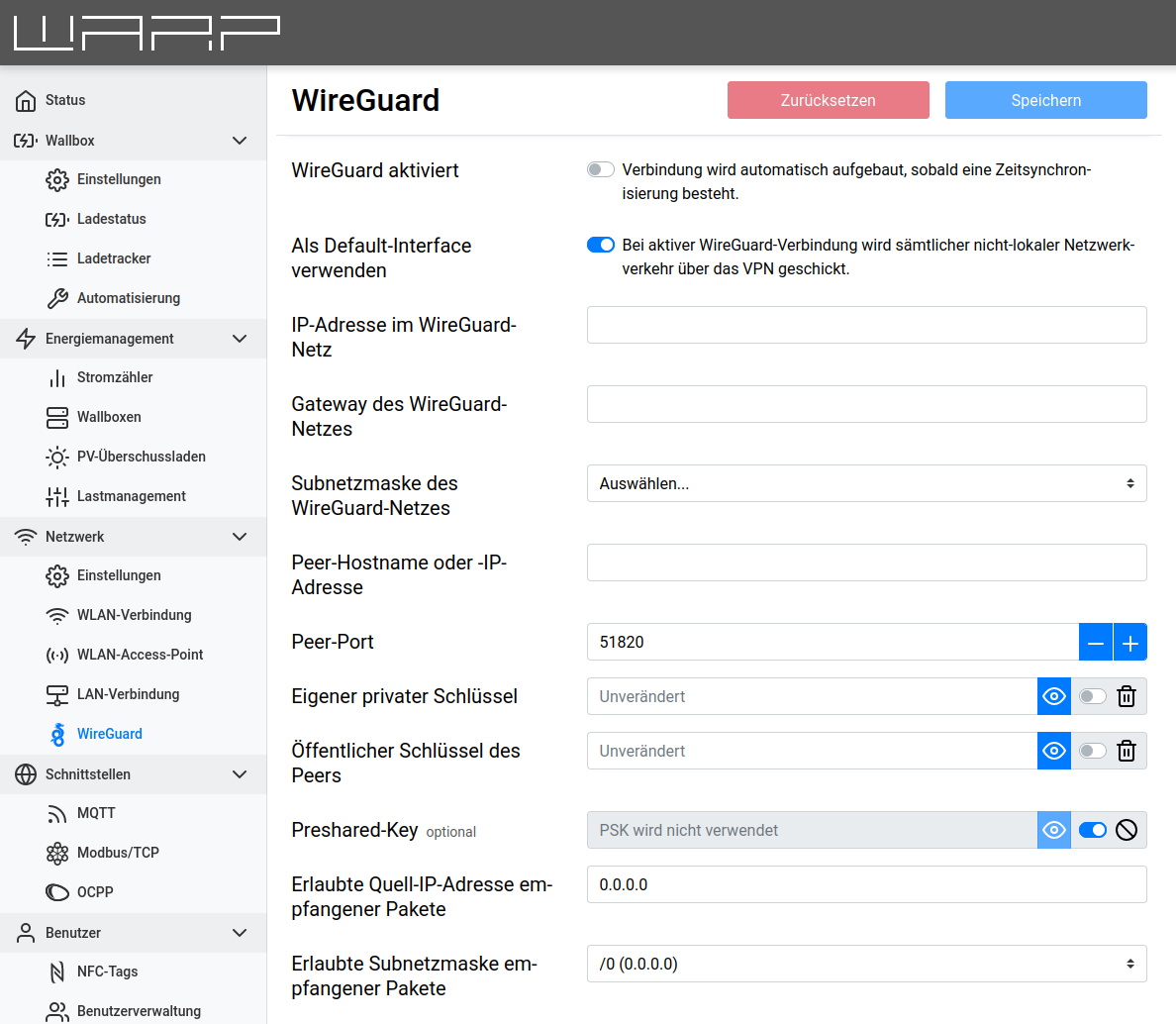Screen dimensions: 1176x1024
Task: Show the private key with eye button
Action: tap(1054, 696)
